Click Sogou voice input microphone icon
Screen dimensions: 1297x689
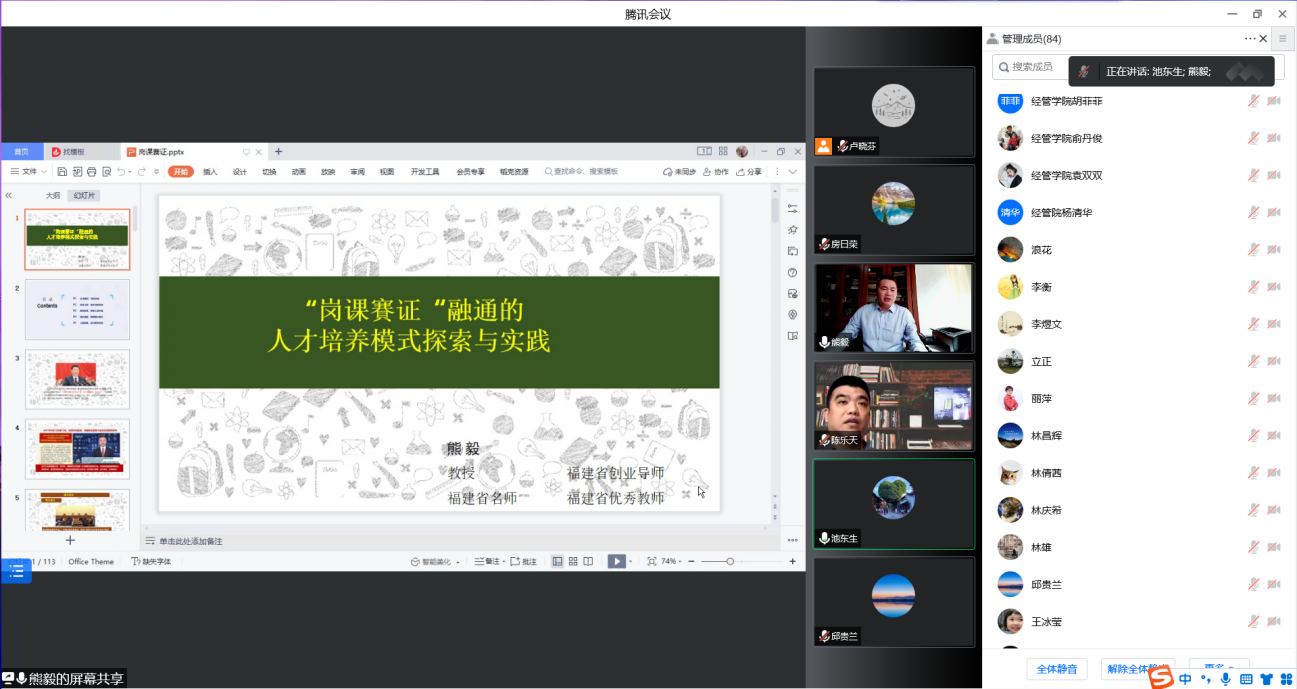pyautogui.click(x=1225, y=679)
